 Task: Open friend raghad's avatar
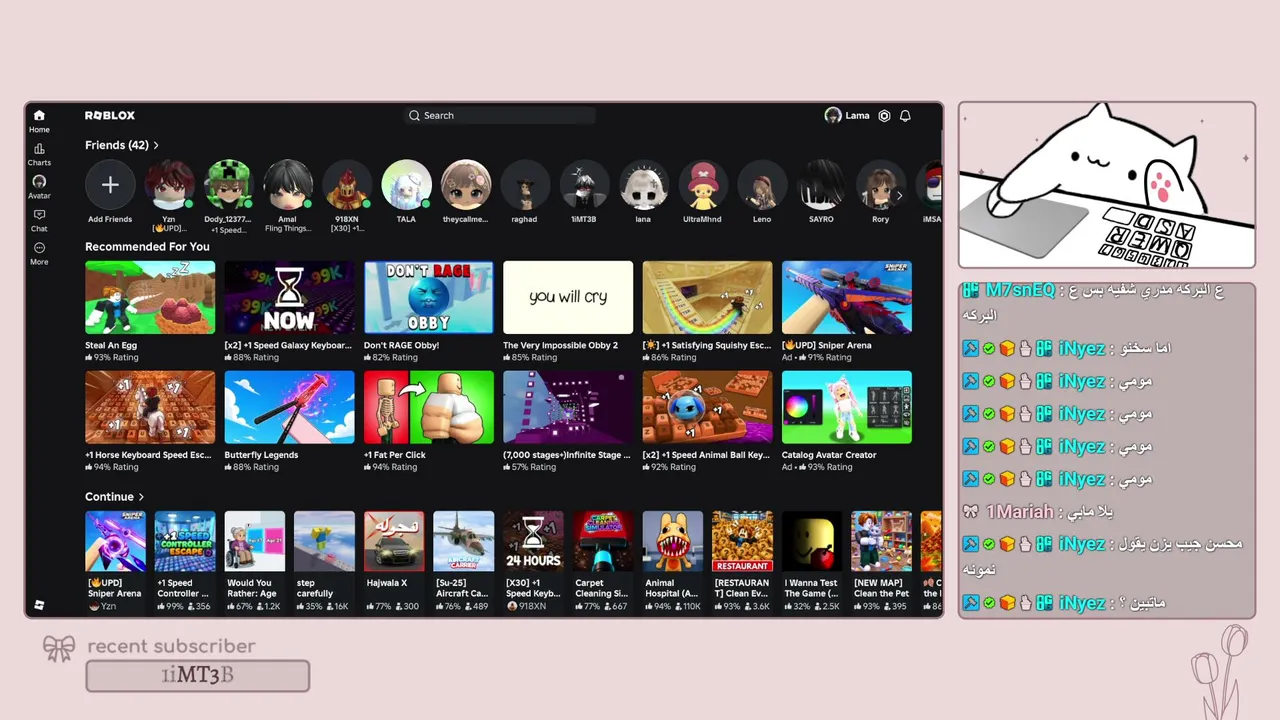pos(524,185)
